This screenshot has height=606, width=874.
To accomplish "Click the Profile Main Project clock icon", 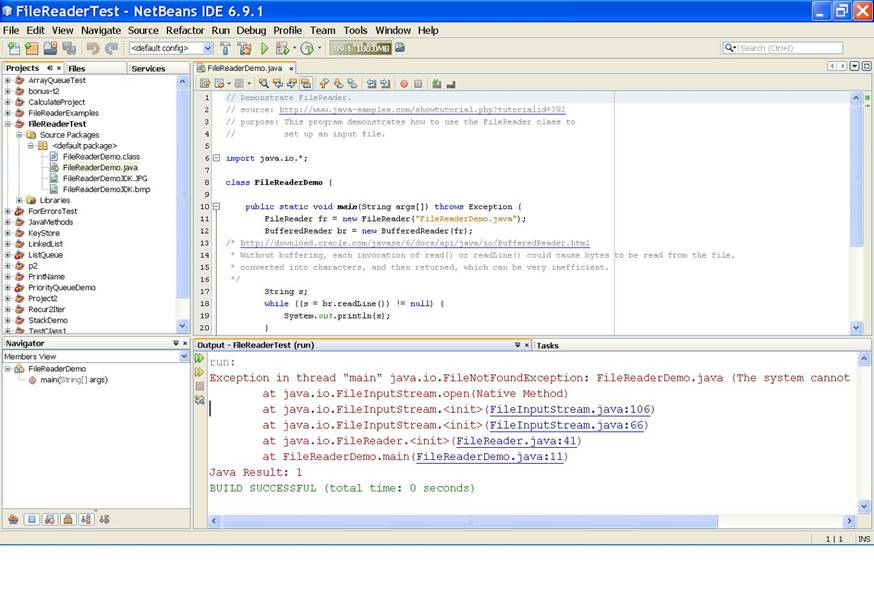I will click(307, 48).
